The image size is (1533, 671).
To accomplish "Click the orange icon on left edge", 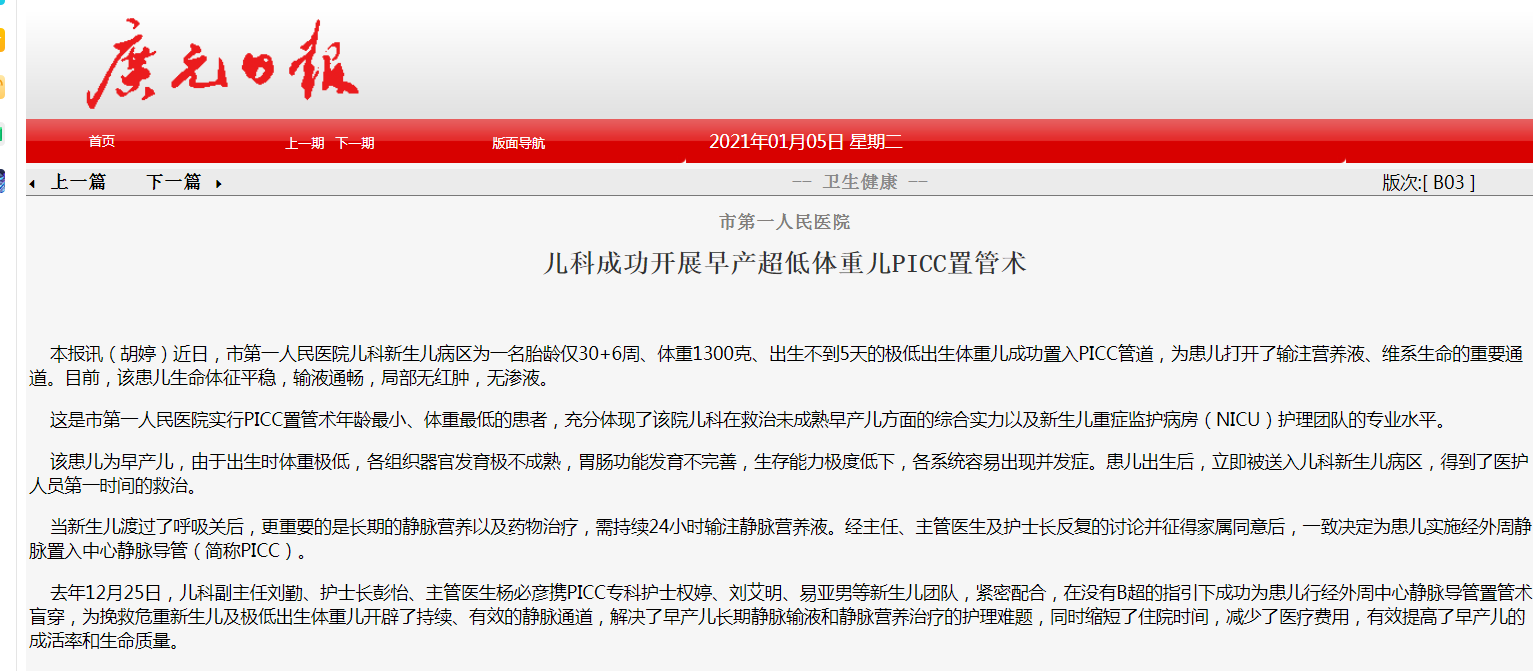I will 2,40.
